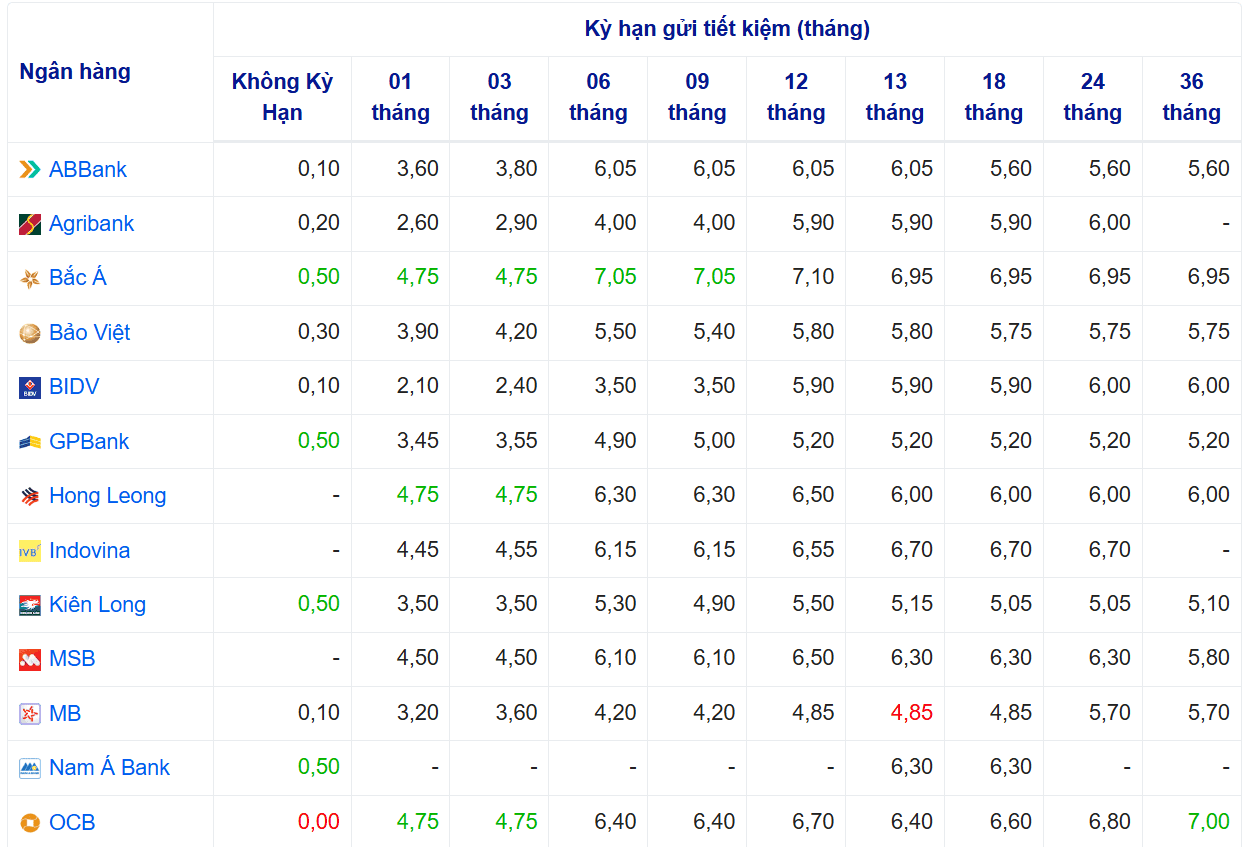Viewport: 1246px width, 847px height.
Task: Click Agribank 01-month rate 2,60
Action: pyautogui.click(x=417, y=223)
